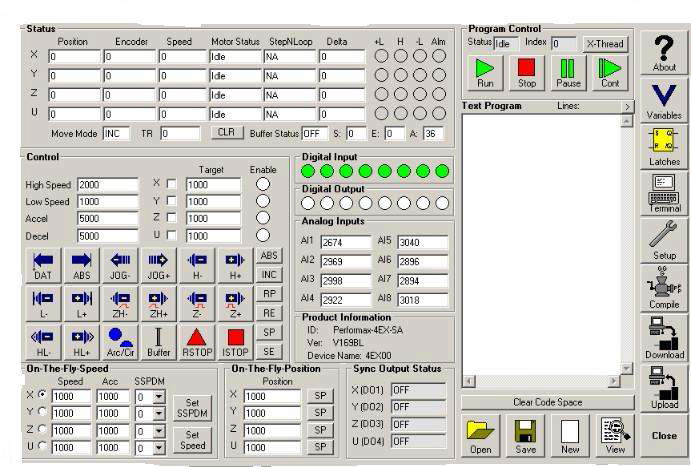The height and width of the screenshot is (467, 691).
Task: Open the Setup wrench icon
Action: click(664, 241)
